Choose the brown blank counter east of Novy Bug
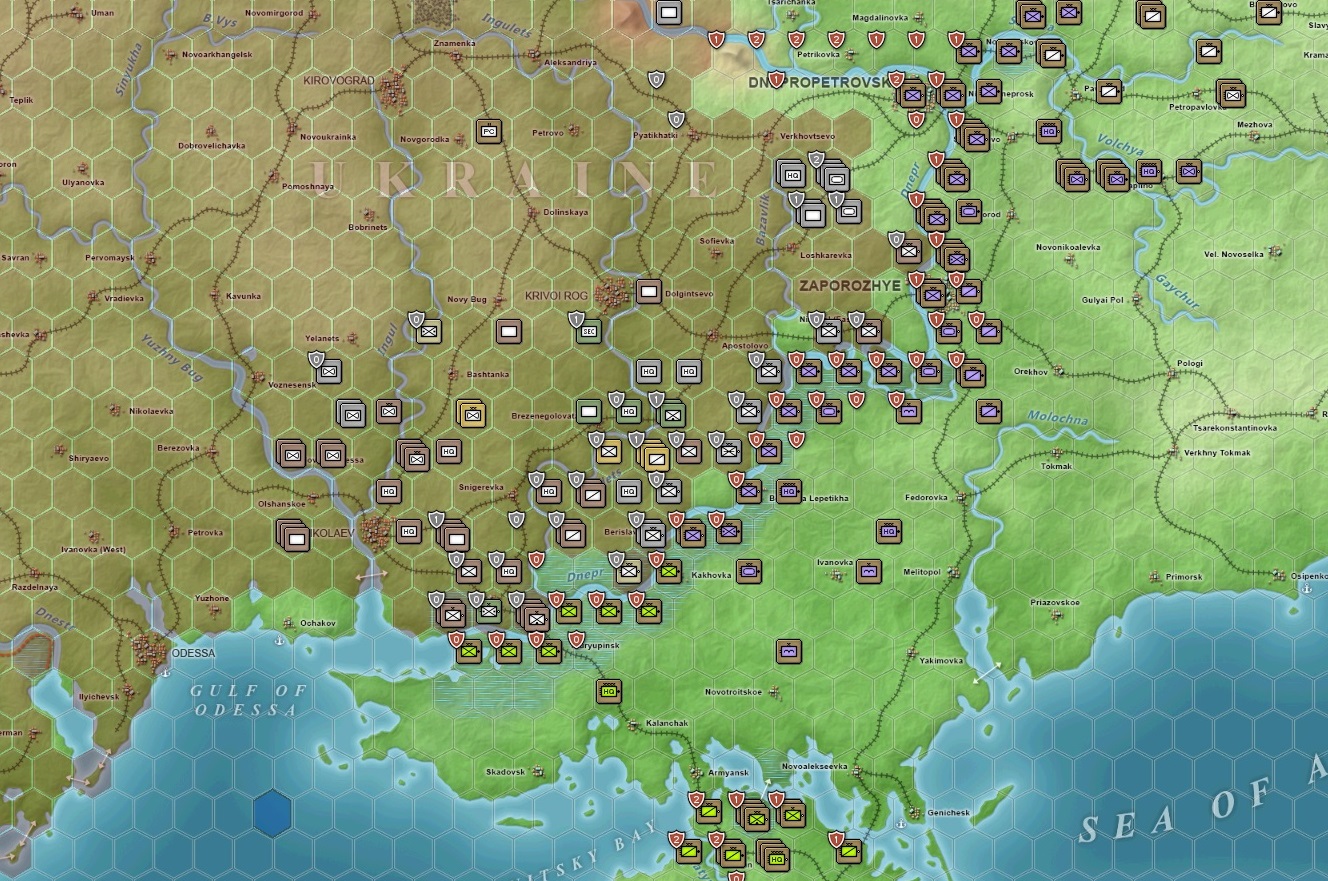This screenshot has height=881, width=1328. pyautogui.click(x=509, y=331)
